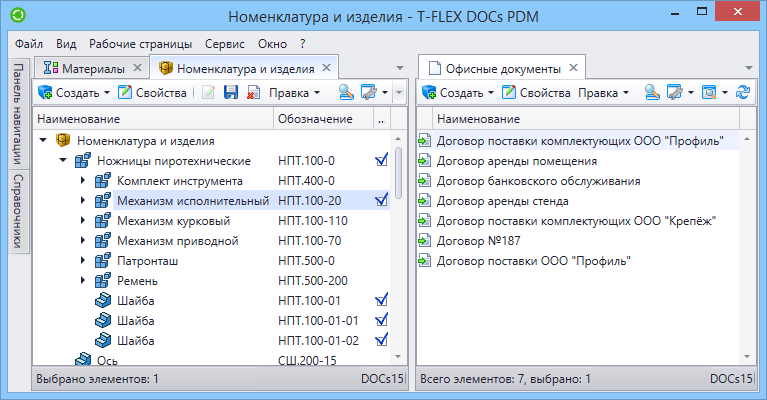Open the Сервис menu
The height and width of the screenshot is (400, 767).
pos(225,44)
